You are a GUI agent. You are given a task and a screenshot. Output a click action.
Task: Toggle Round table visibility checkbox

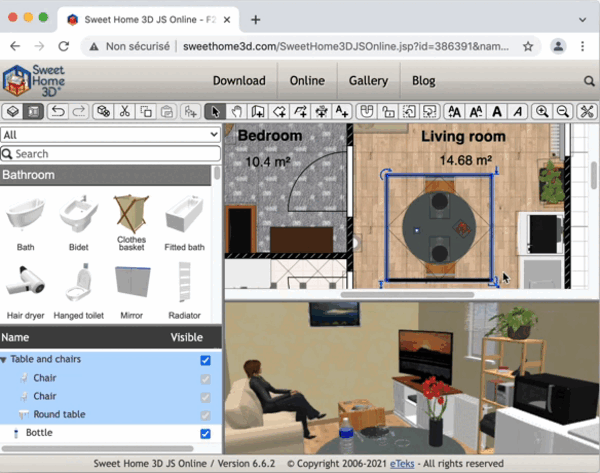tap(205, 415)
